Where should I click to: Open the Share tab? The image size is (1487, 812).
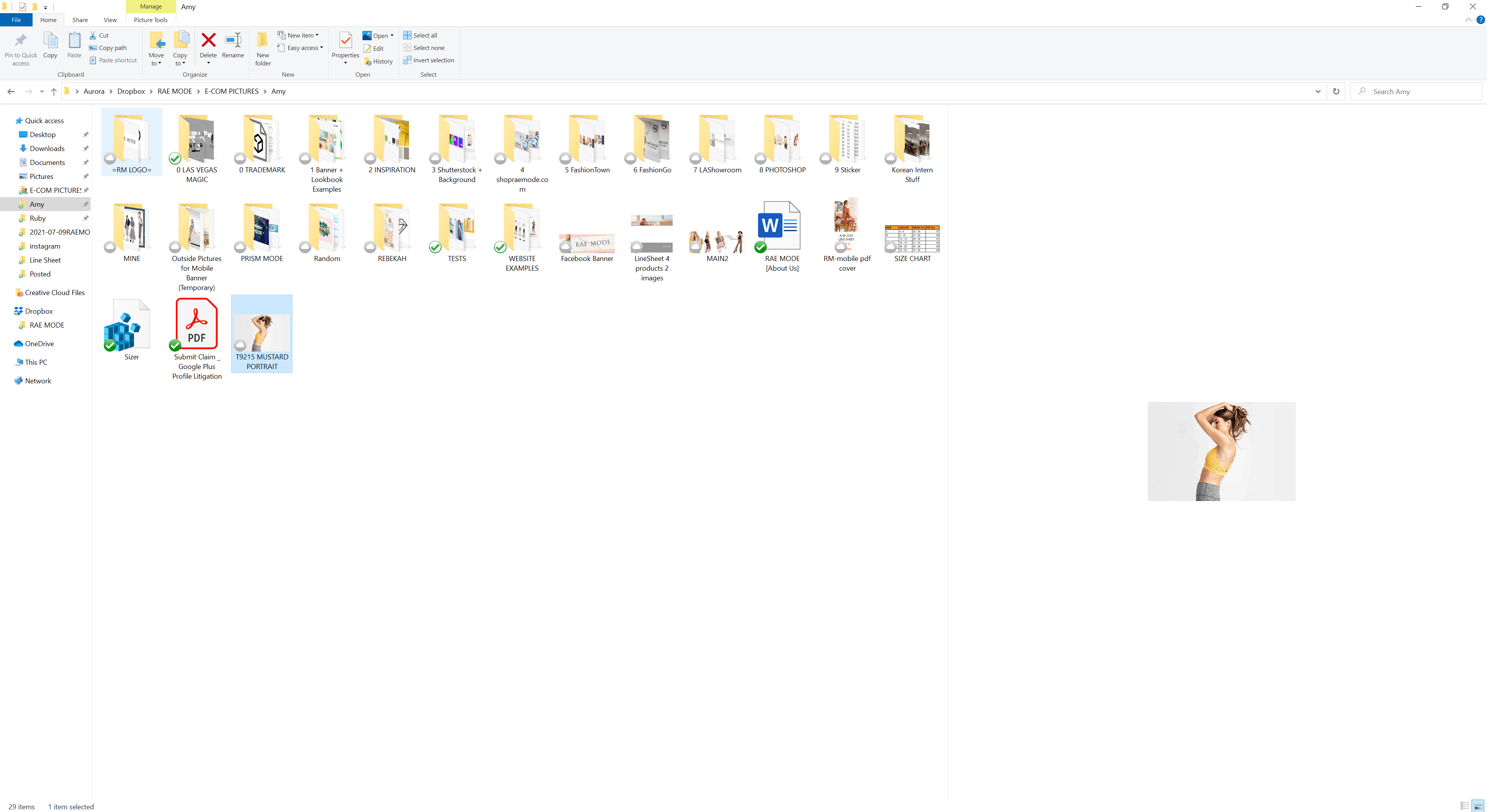coord(80,20)
